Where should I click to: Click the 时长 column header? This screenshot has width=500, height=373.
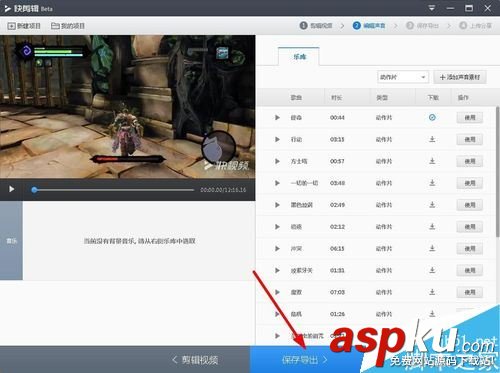(x=337, y=97)
